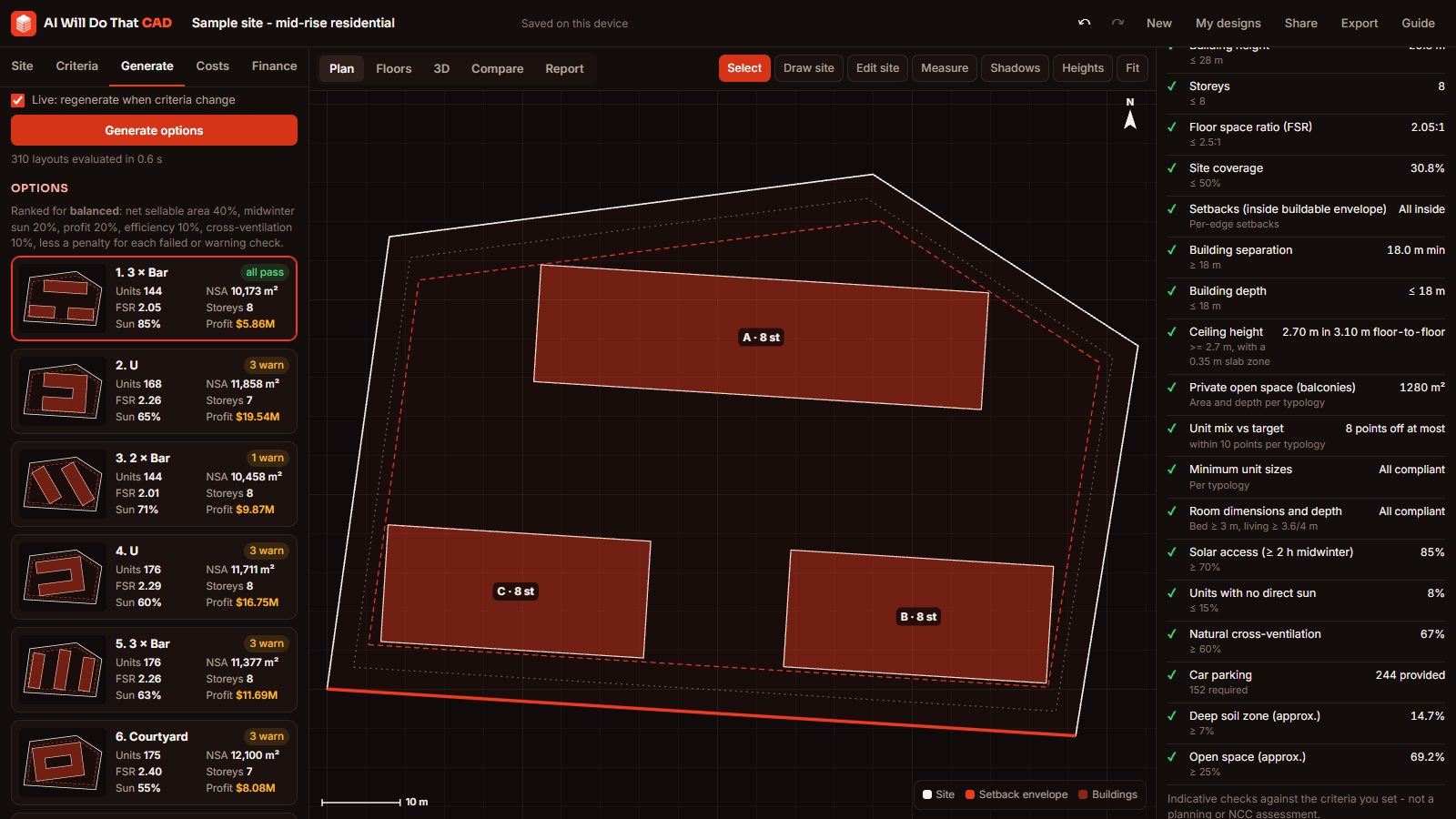Toggle Live regenerate when criteria change checkbox
The height and width of the screenshot is (819, 1456).
point(17,100)
